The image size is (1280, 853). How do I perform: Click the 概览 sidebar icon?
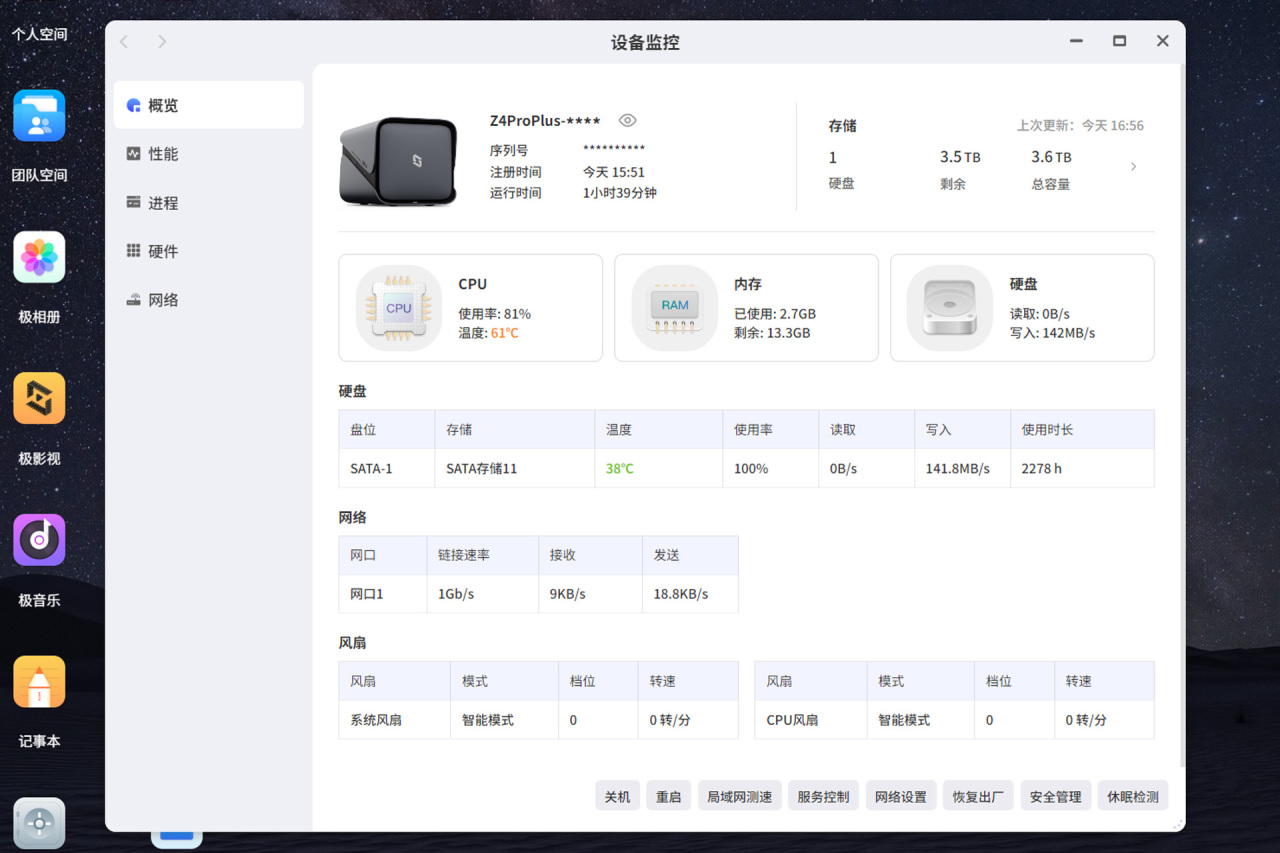133,105
